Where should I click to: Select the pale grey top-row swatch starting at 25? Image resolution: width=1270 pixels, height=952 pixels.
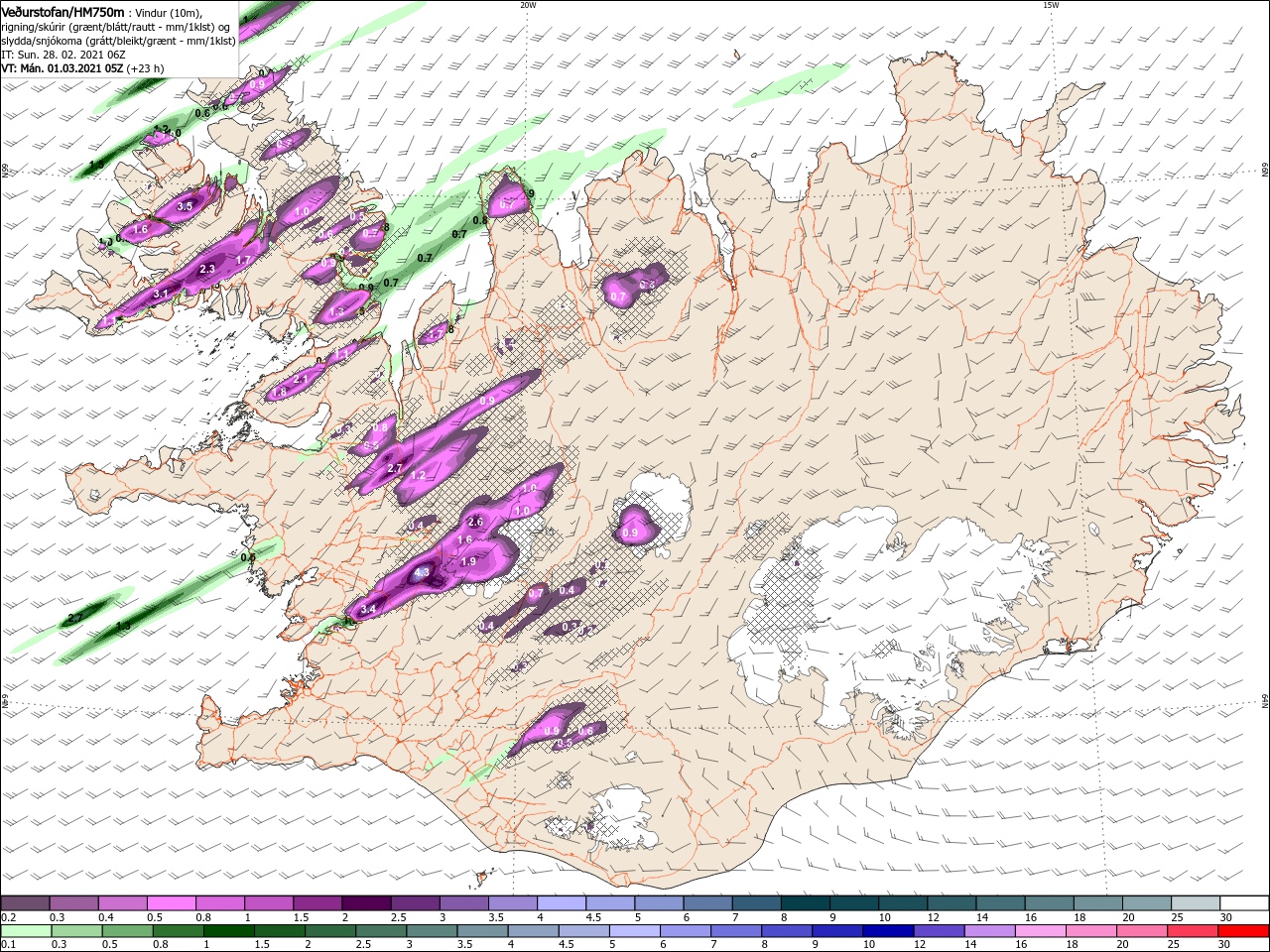[1196, 903]
